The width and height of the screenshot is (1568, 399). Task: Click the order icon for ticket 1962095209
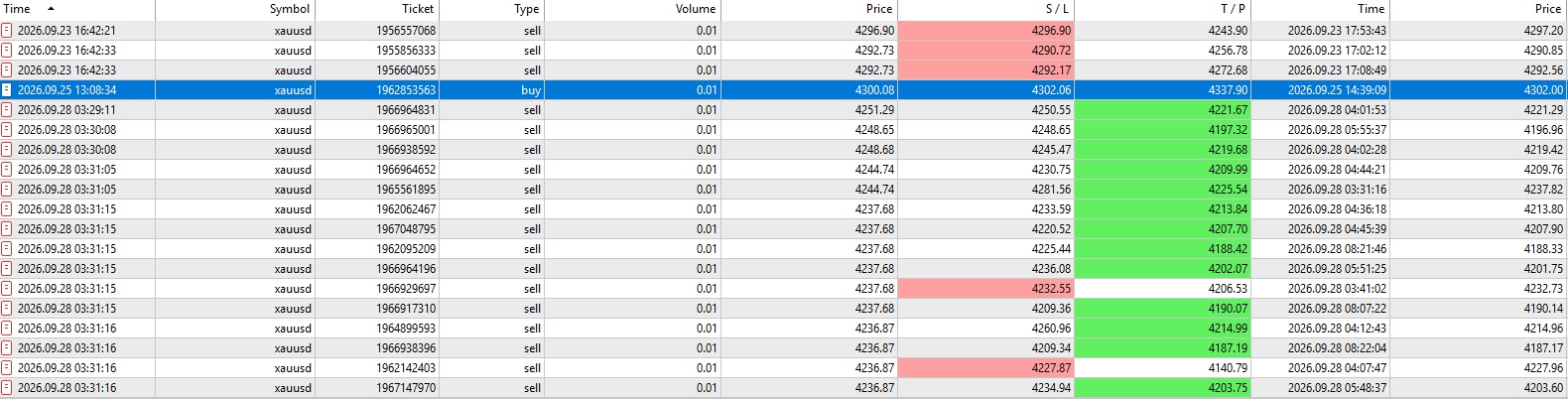coord(7,249)
